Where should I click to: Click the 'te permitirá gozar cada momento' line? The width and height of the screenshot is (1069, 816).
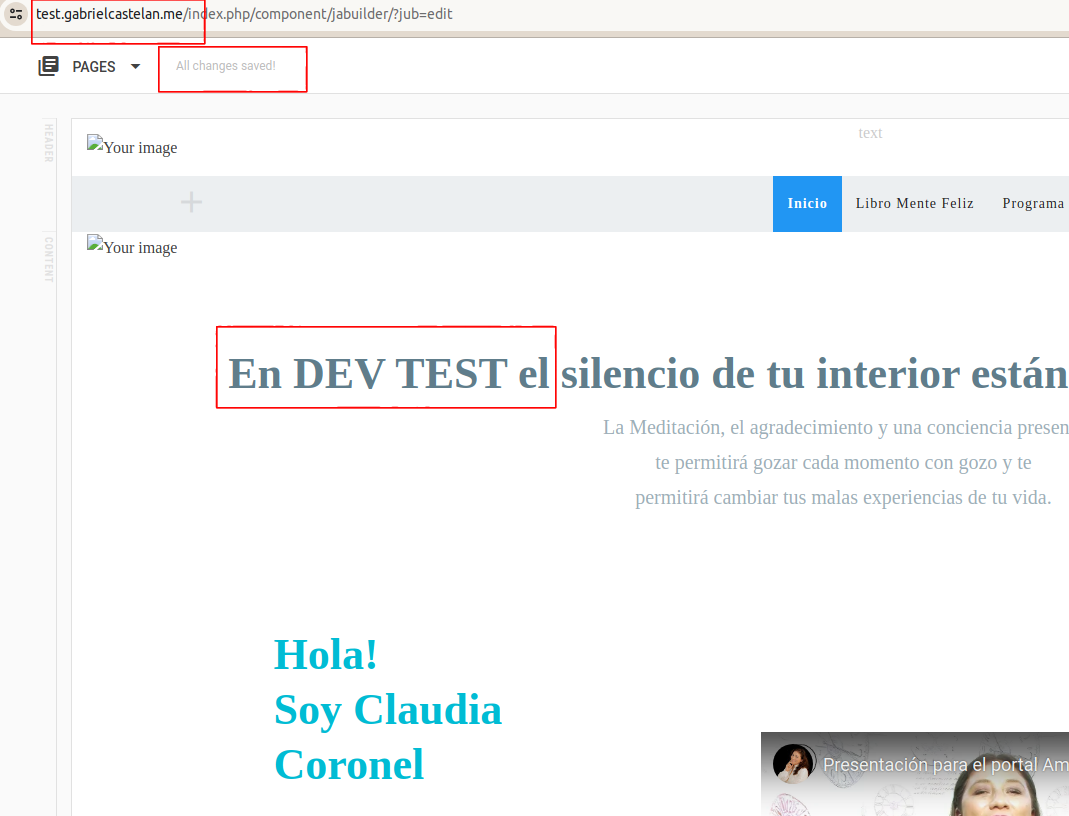[x=843, y=463]
